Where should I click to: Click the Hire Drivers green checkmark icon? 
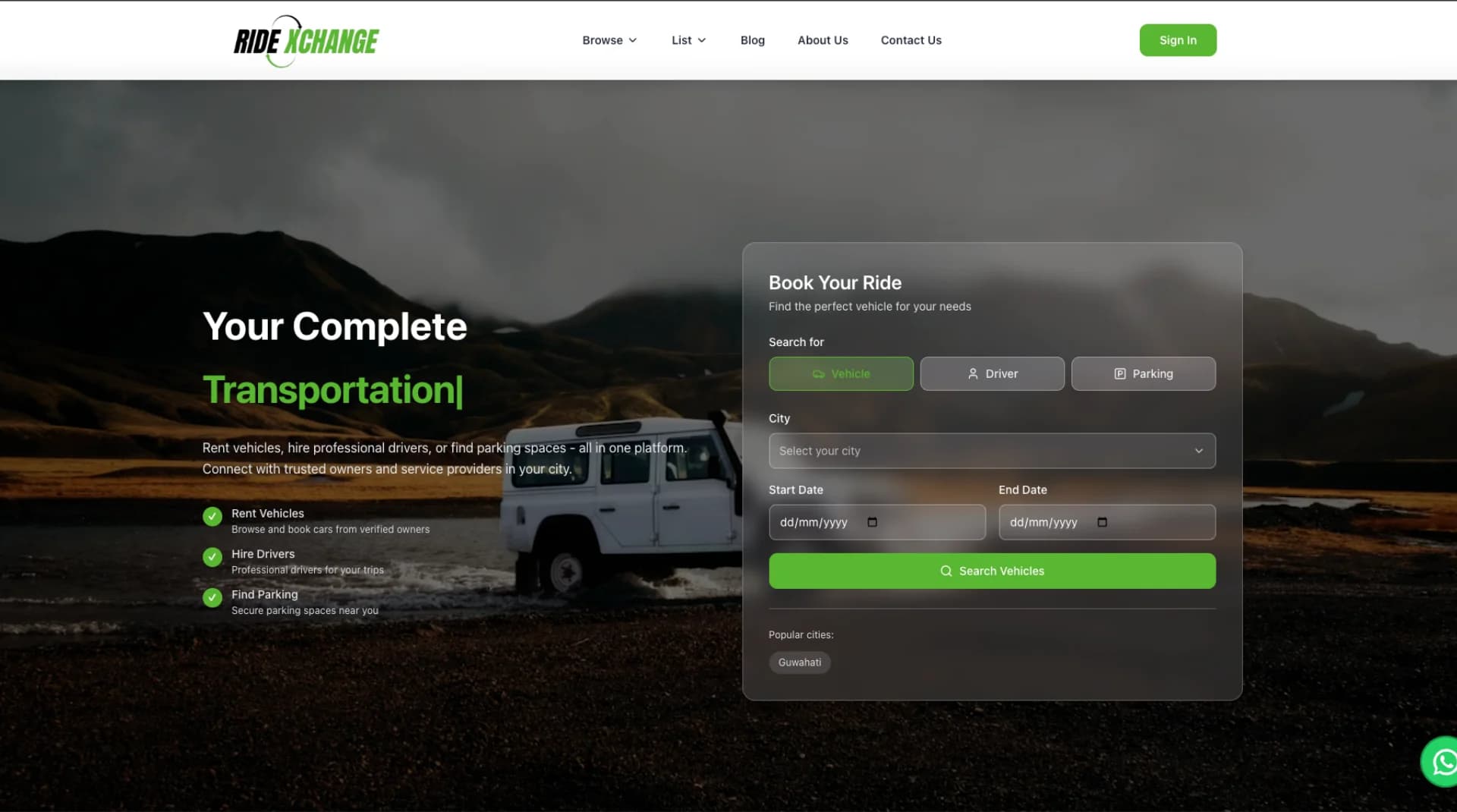(x=212, y=557)
